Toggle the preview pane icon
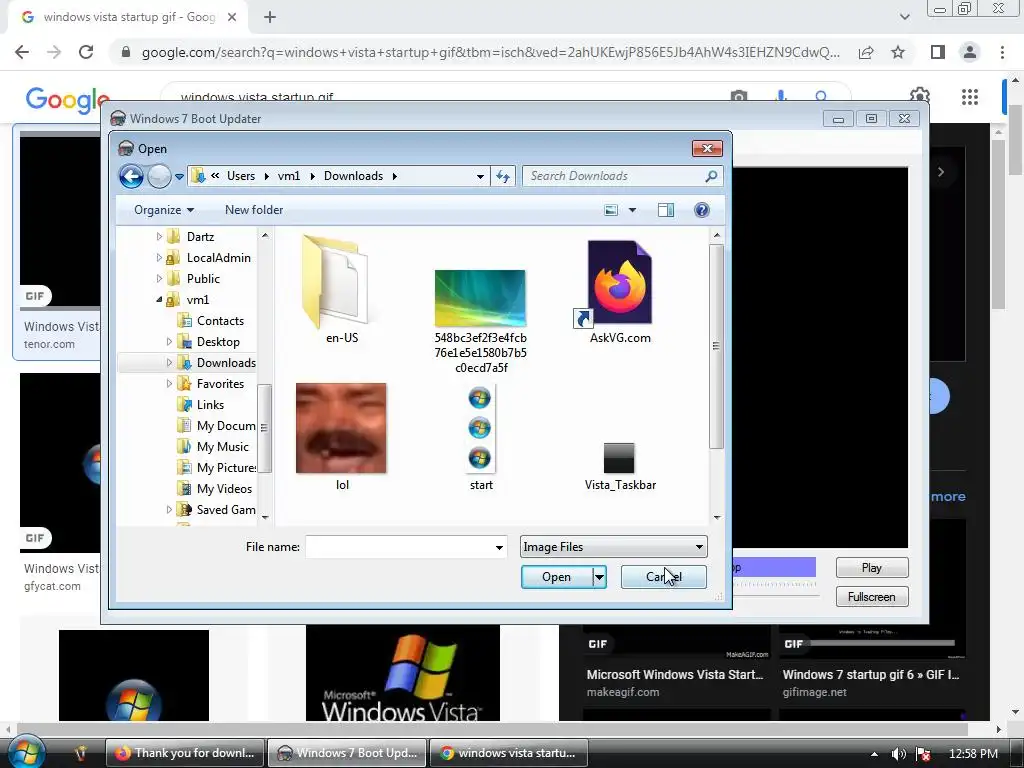Viewport: 1024px width, 768px height. [x=666, y=210]
